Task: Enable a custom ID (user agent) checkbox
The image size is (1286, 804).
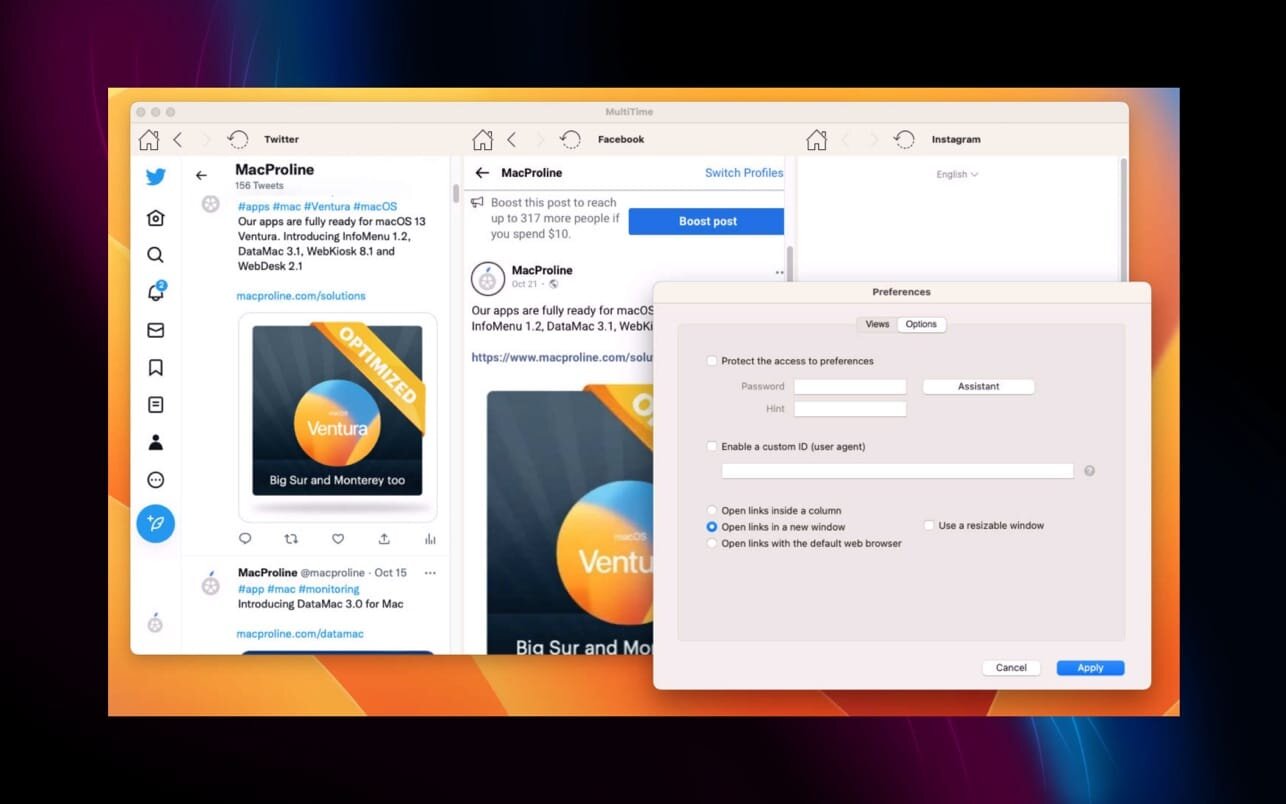Action: (x=712, y=447)
